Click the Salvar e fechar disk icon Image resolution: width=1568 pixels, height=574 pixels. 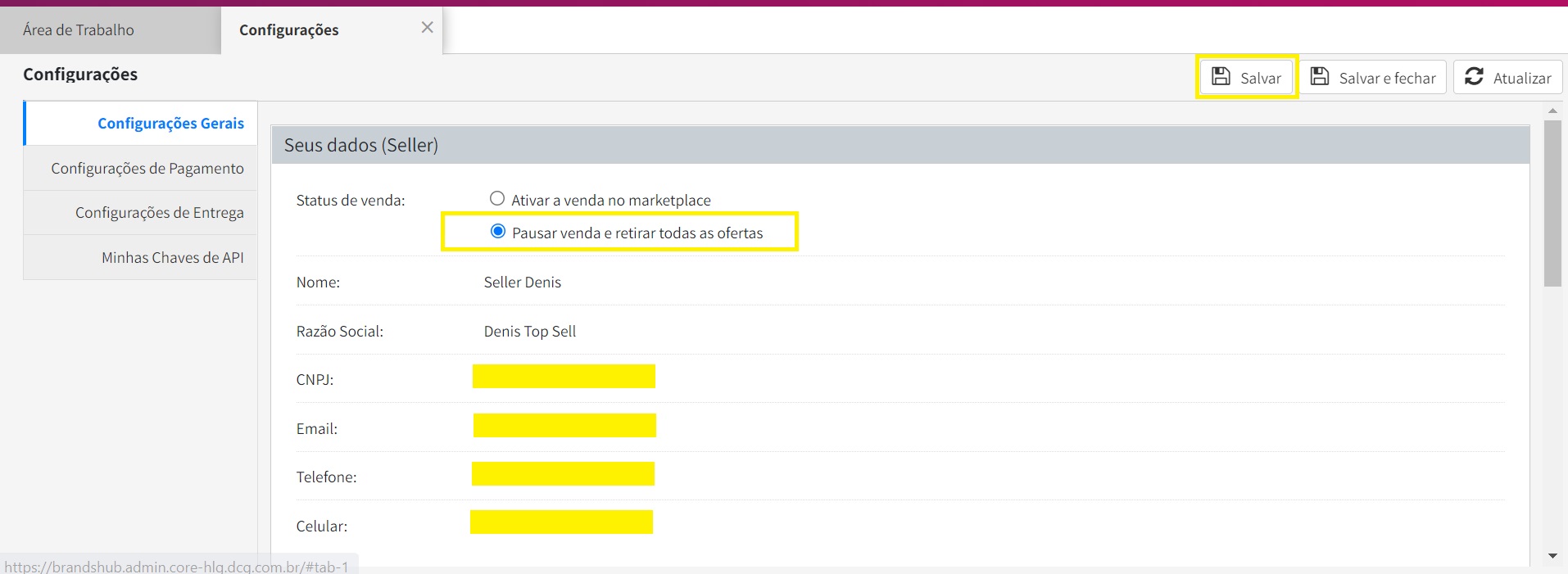click(1320, 77)
